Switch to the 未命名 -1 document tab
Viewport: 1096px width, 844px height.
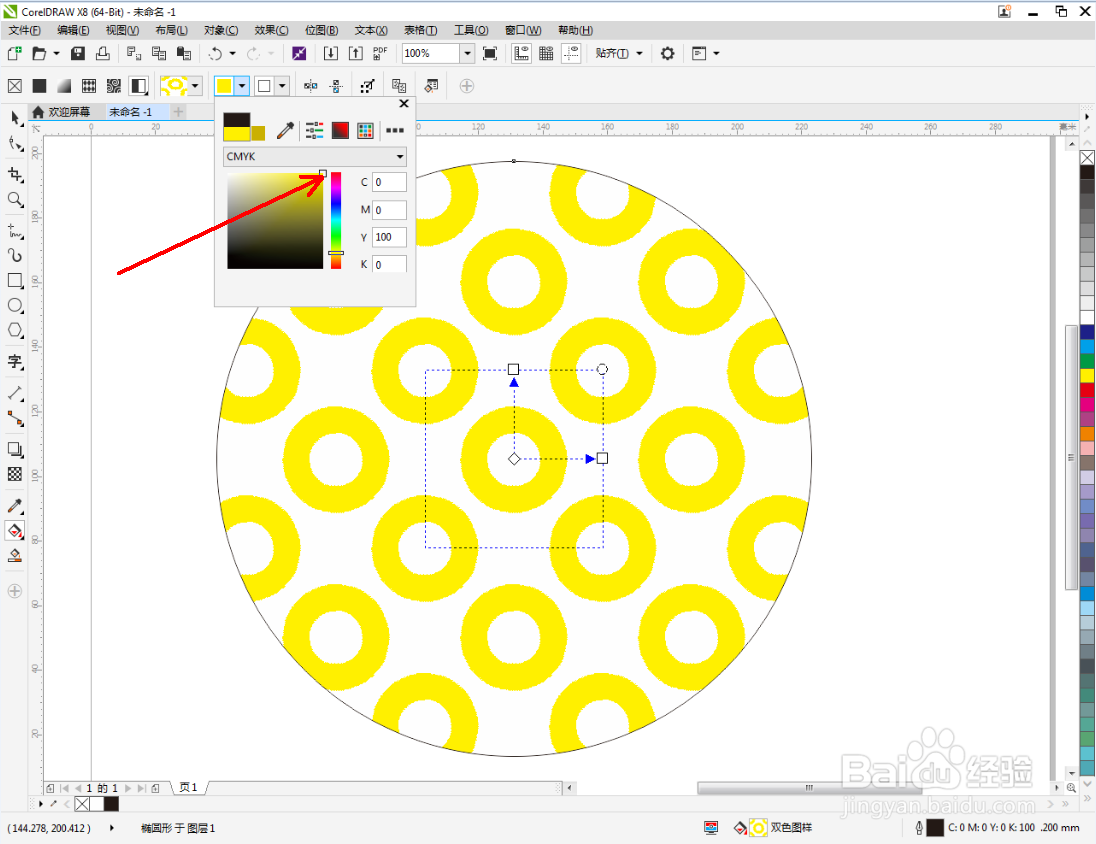click(131, 112)
